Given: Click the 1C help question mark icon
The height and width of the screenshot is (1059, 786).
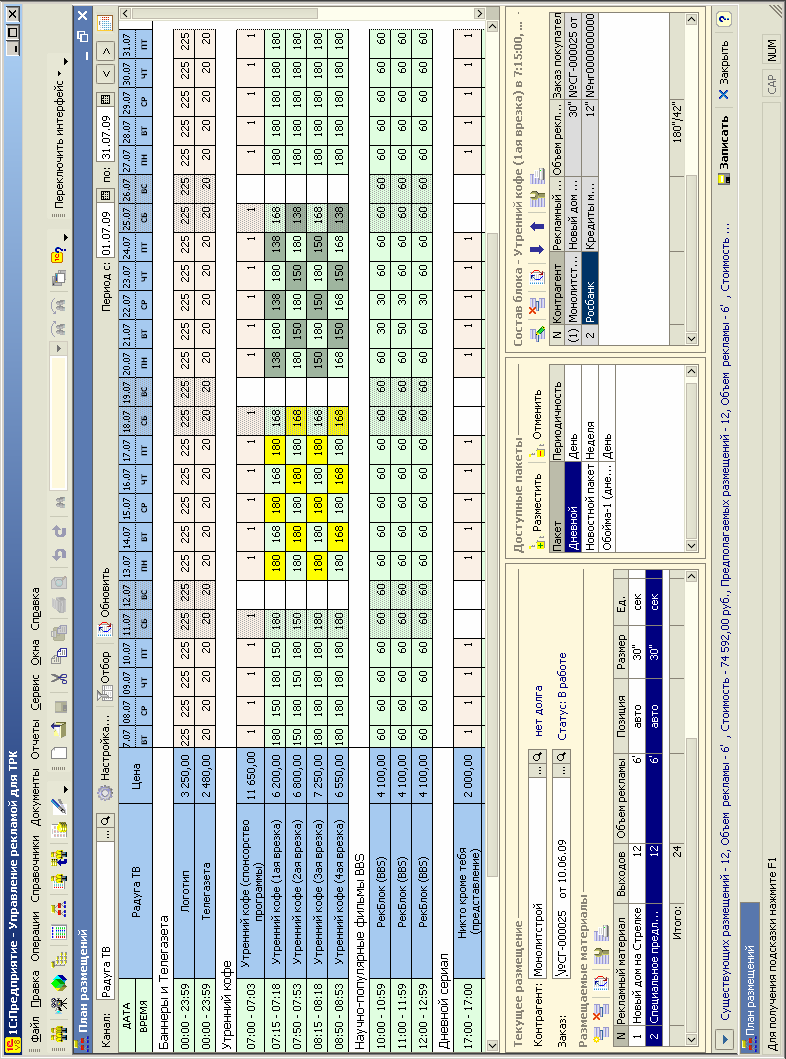Looking at the screenshot, I should [x=58, y=256].
